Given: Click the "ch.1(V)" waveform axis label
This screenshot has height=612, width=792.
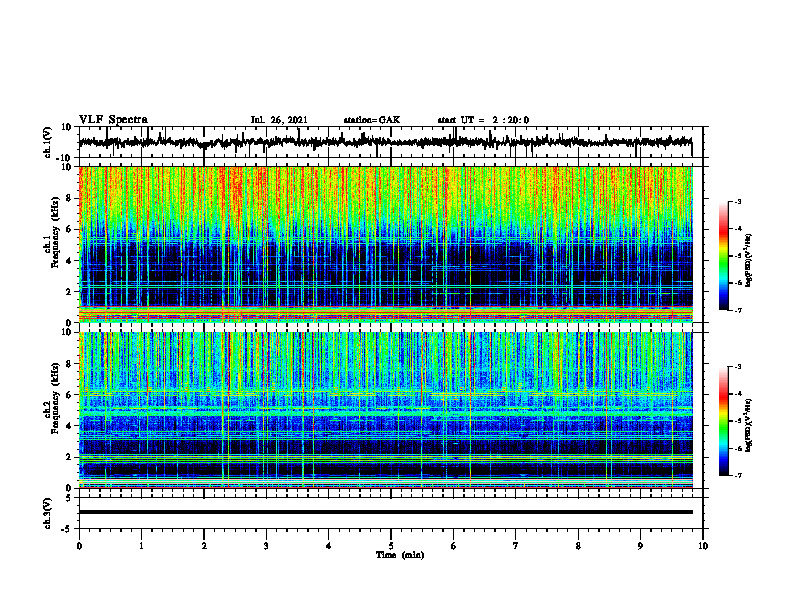Looking at the screenshot, I should tap(47, 142).
